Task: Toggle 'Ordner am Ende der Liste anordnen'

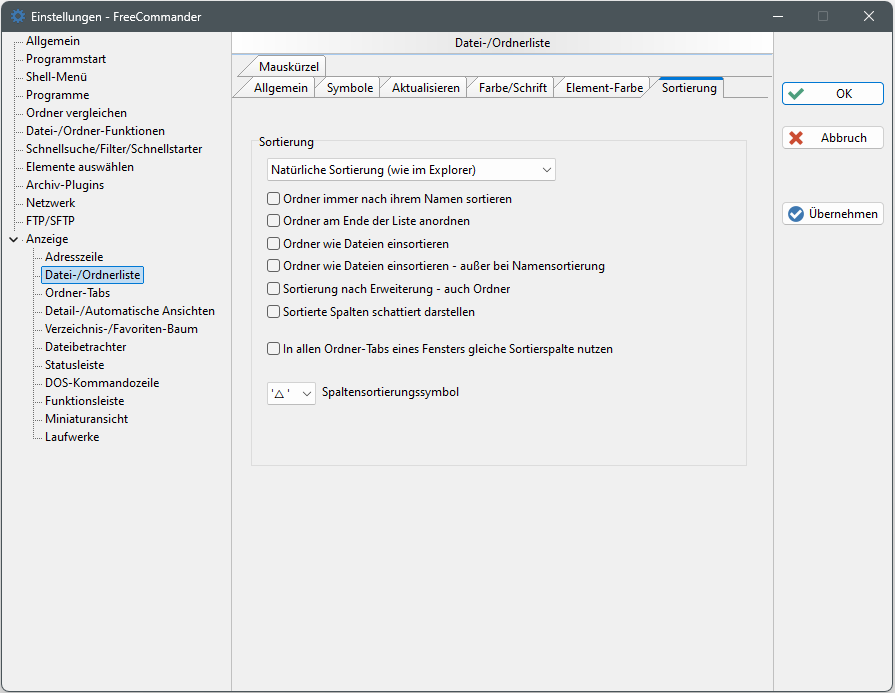Action: click(274, 221)
